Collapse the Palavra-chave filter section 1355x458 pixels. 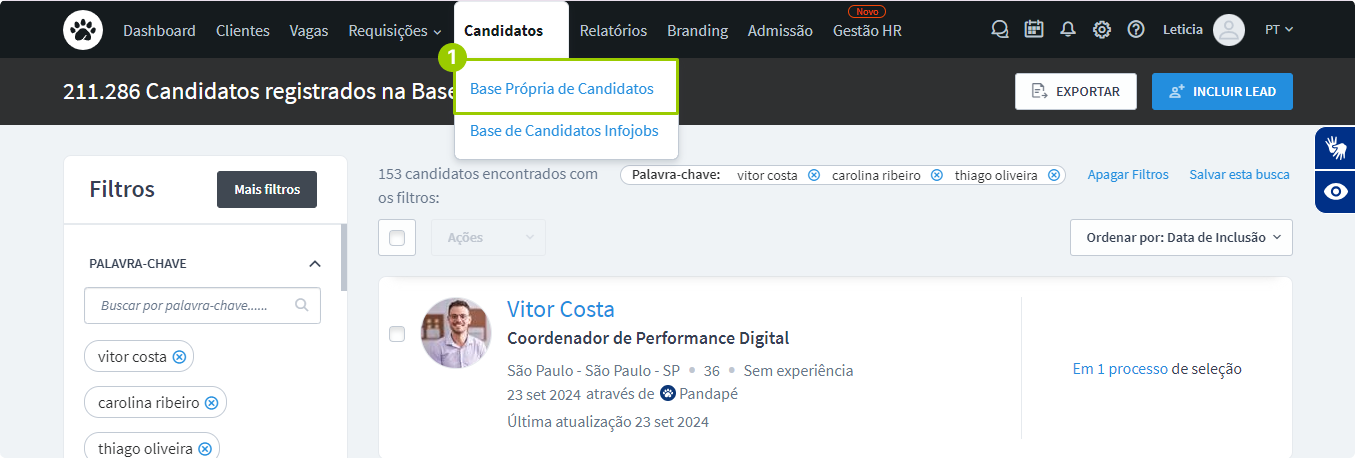tap(315, 264)
